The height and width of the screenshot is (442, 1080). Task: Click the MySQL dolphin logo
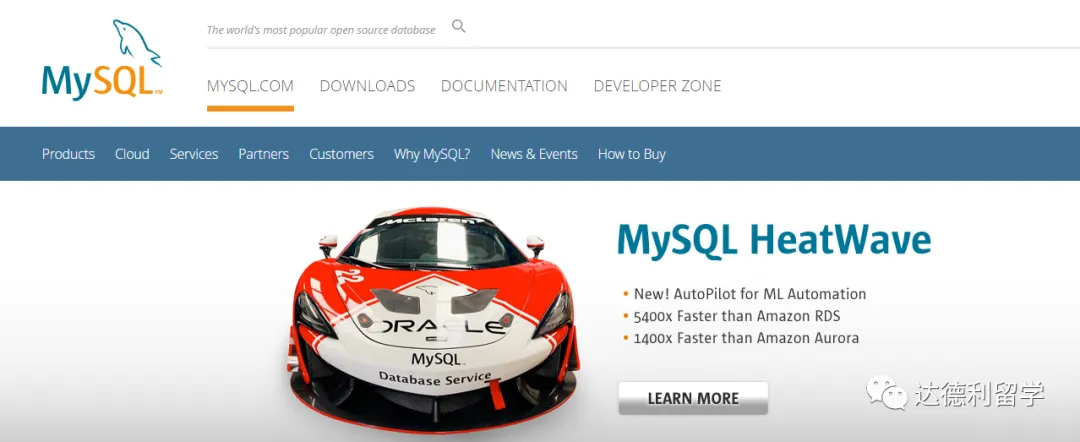point(102,60)
